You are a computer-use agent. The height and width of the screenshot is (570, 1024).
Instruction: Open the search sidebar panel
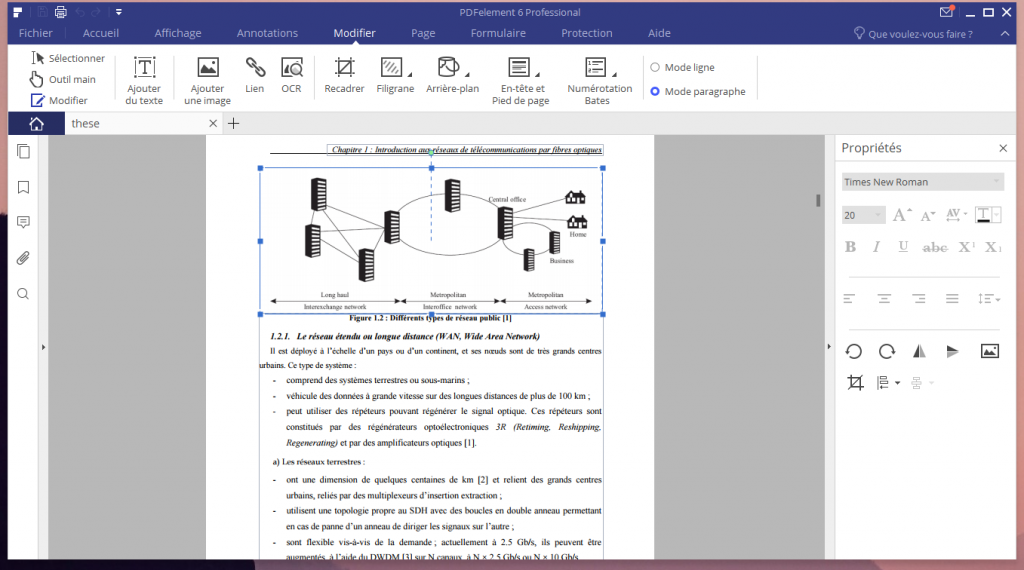tap(24, 294)
